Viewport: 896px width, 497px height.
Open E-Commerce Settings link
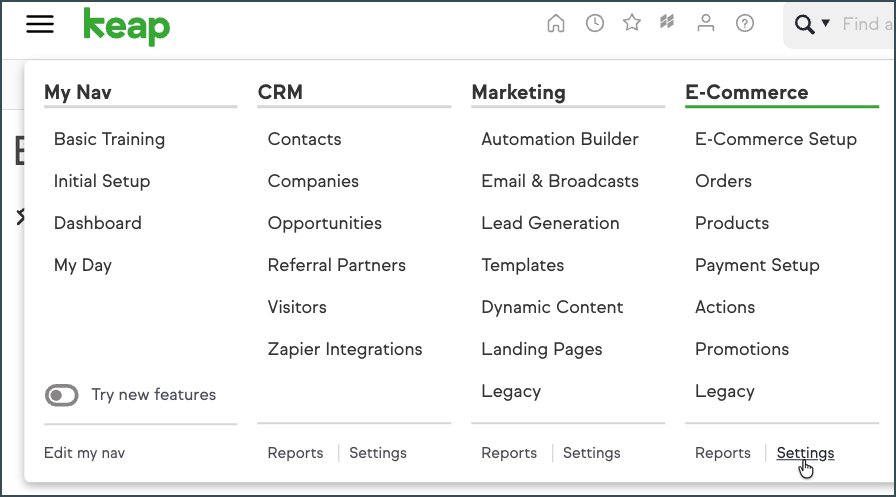[x=805, y=452]
